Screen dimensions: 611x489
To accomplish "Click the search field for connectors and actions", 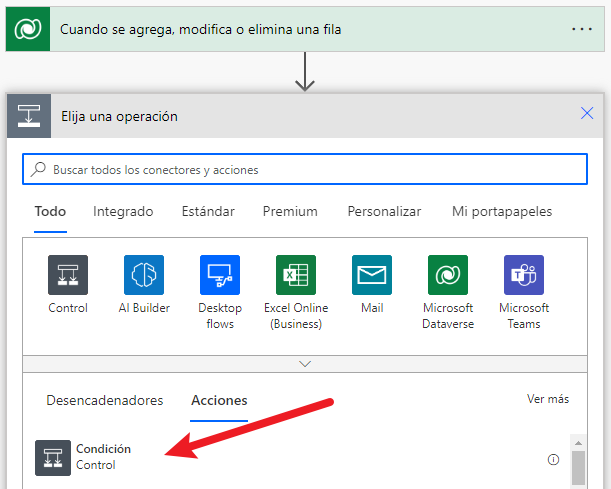I will (305, 169).
